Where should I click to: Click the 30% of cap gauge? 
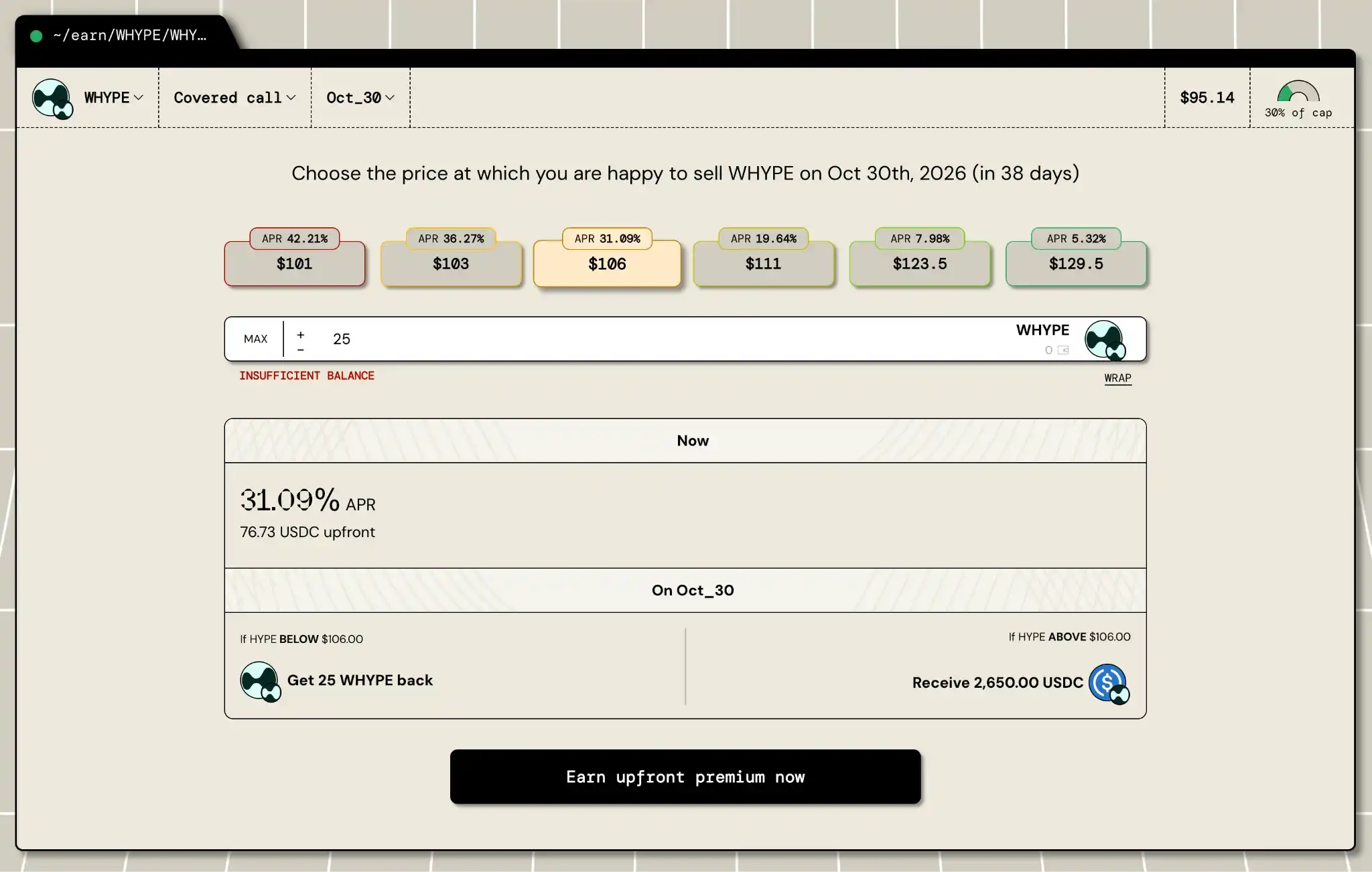pos(1298,99)
